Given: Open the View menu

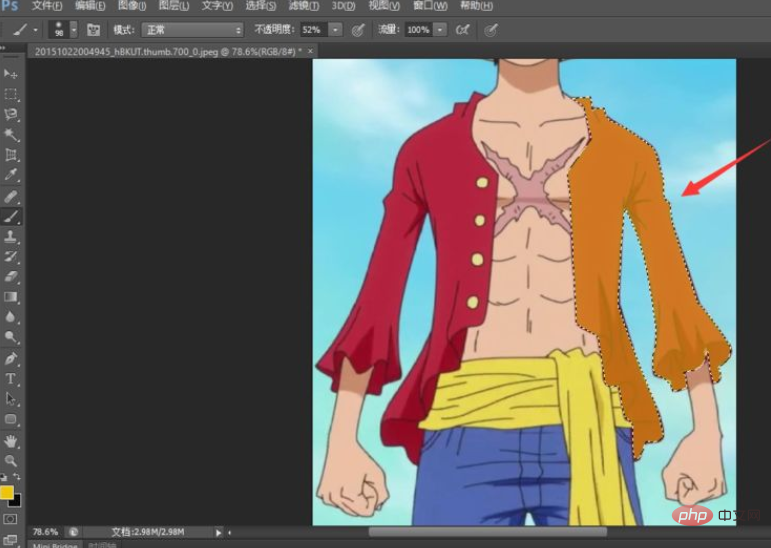Looking at the screenshot, I should pos(384,6).
